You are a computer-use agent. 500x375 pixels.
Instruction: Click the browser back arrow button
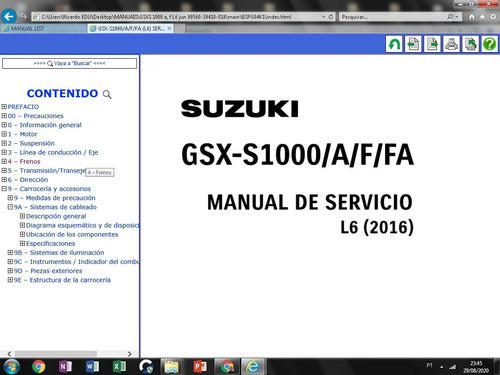[x=9, y=16]
